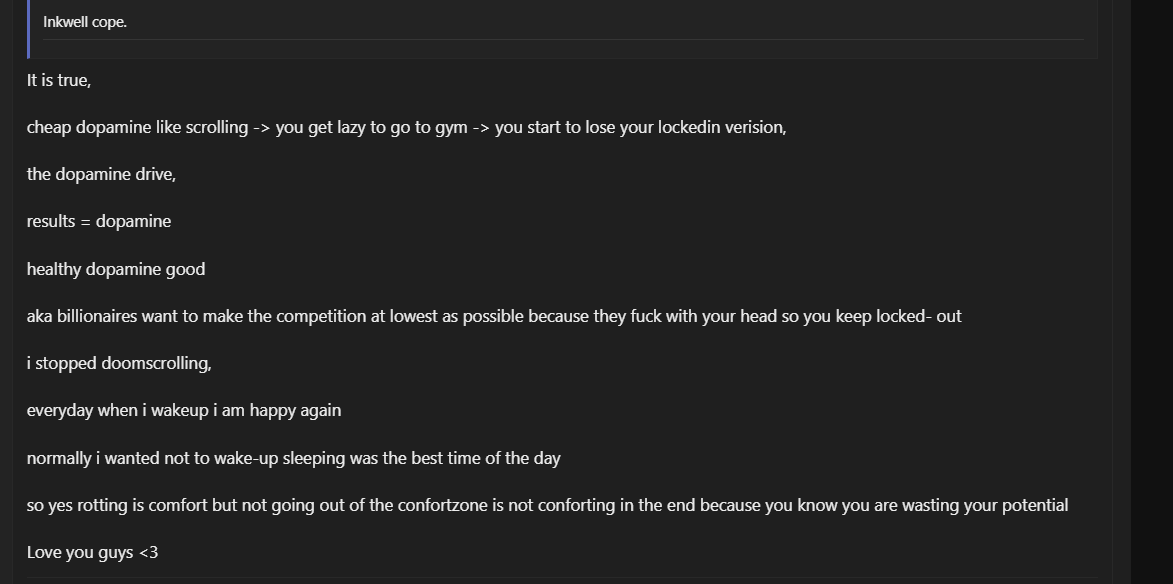Click the arrow right after the word "scrolling"
Viewport: 1173px width, 584px height.
tap(262, 128)
